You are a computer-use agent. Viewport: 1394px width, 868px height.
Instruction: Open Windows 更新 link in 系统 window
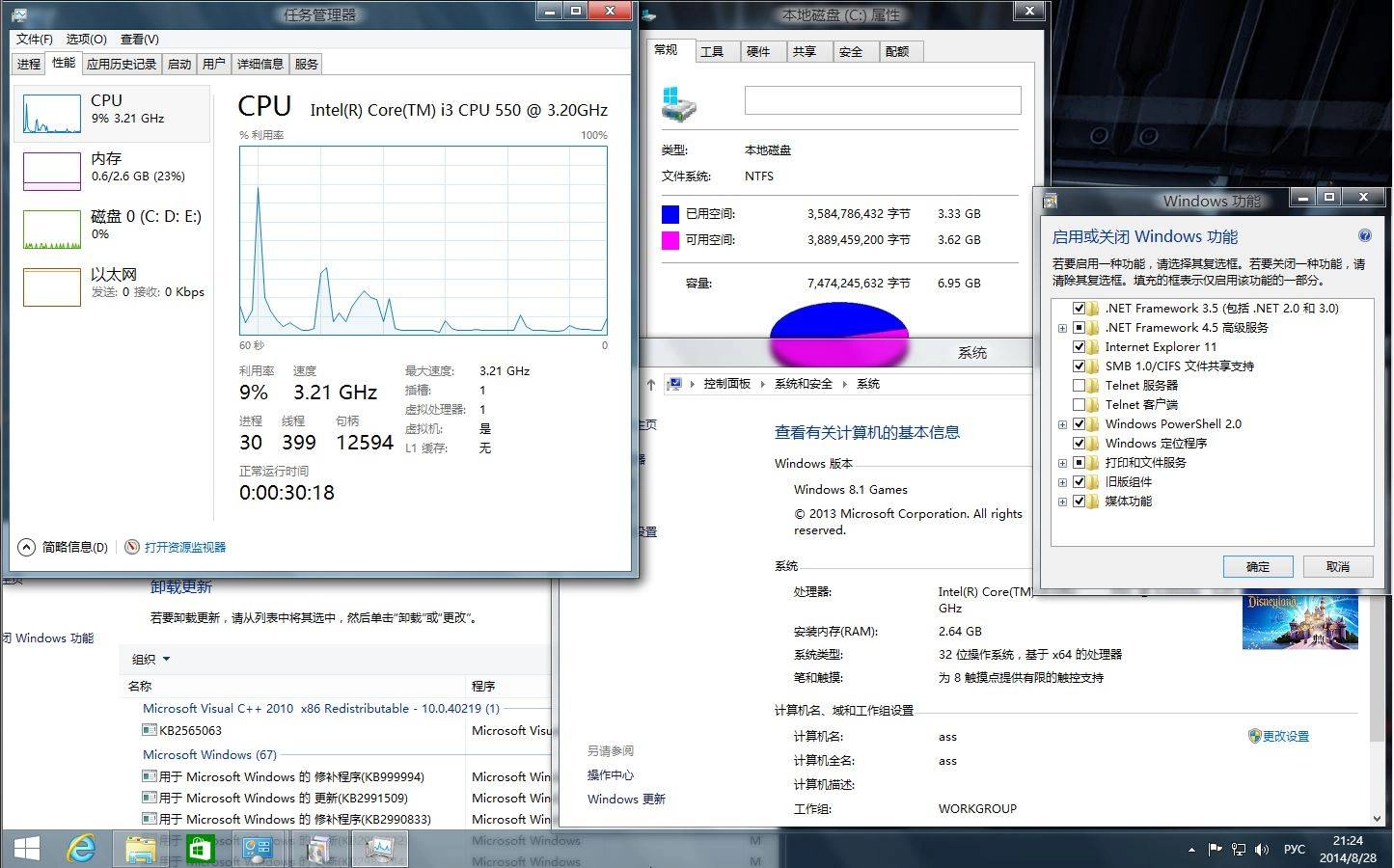(x=626, y=799)
